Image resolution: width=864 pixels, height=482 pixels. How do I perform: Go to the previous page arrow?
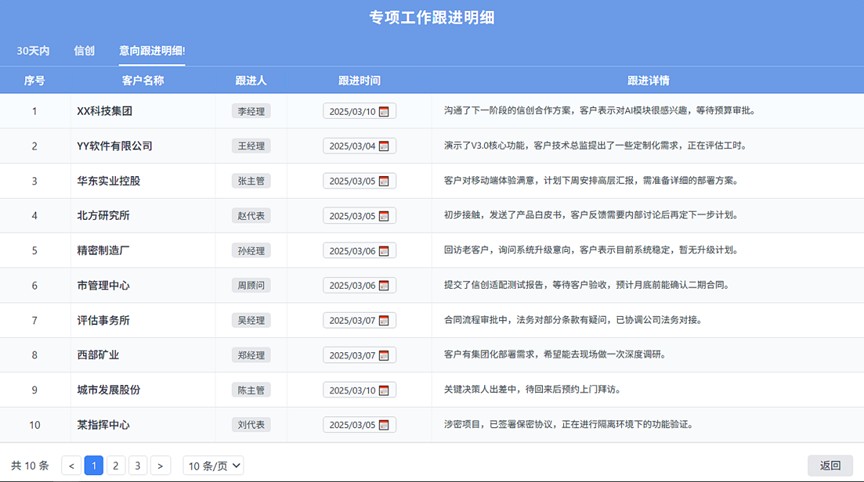tap(71, 465)
